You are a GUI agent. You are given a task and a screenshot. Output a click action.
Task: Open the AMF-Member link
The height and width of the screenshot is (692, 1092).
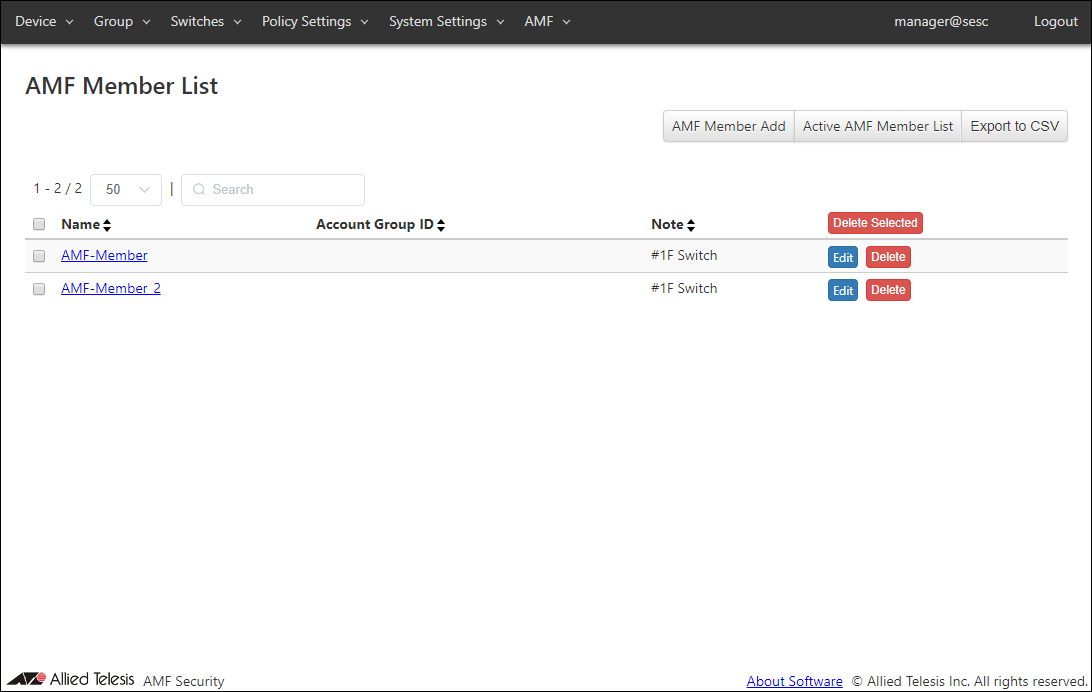[x=104, y=255]
